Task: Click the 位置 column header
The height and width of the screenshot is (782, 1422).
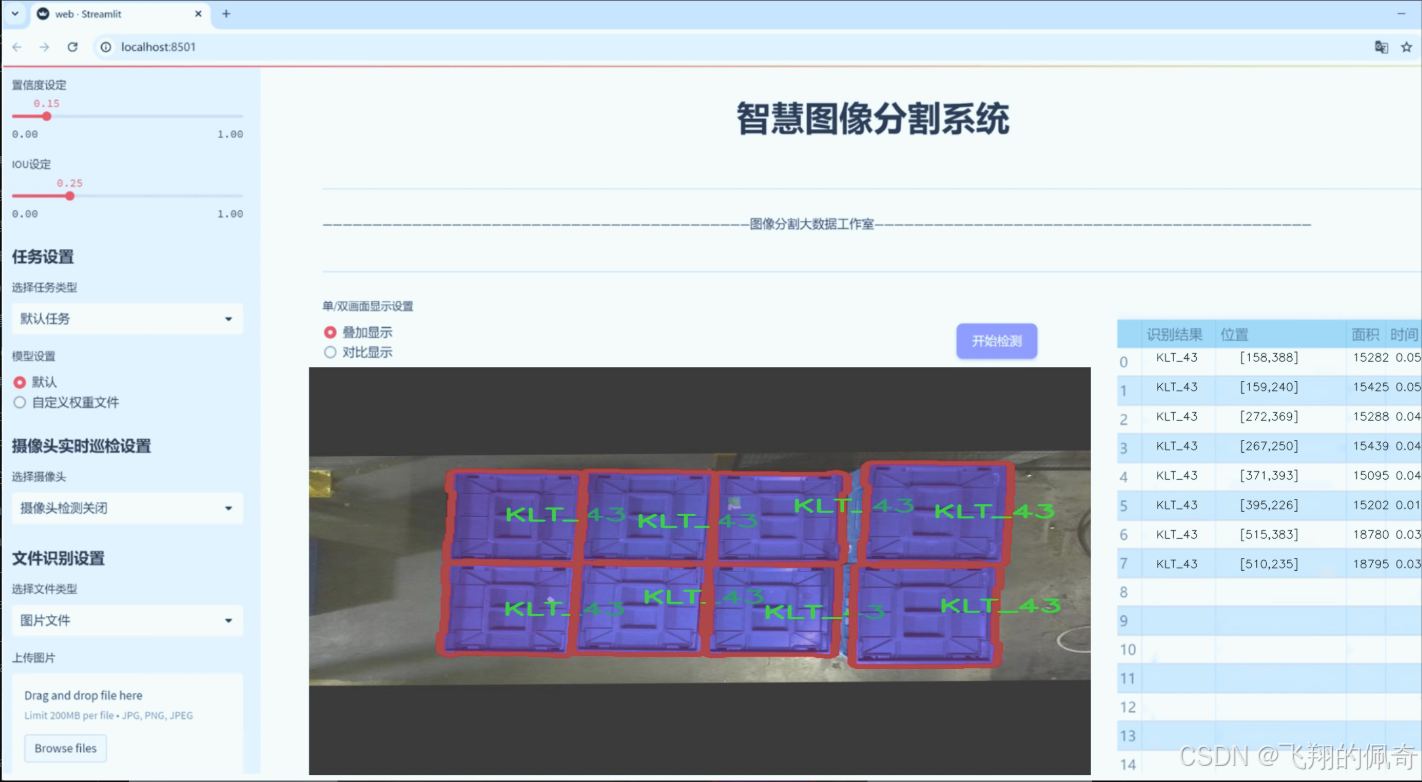Action: tap(1280, 334)
